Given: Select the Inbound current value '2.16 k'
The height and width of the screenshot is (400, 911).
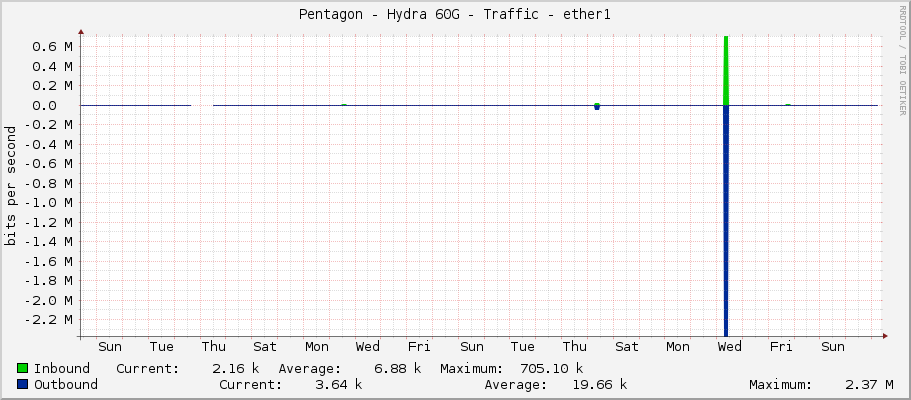Looking at the screenshot, I should [x=236, y=369].
